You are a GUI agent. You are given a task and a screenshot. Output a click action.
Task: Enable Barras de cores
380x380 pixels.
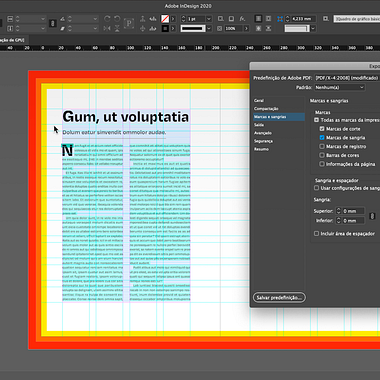pos(322,155)
